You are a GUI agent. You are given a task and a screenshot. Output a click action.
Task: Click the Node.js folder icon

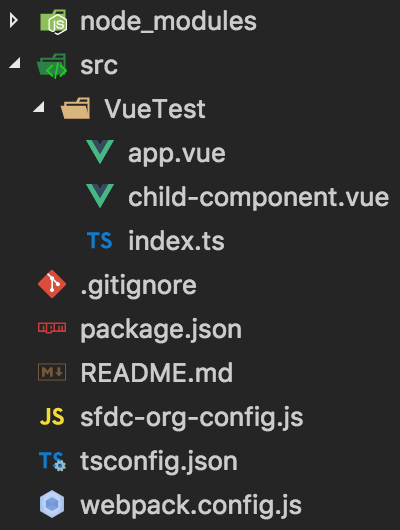53,22
